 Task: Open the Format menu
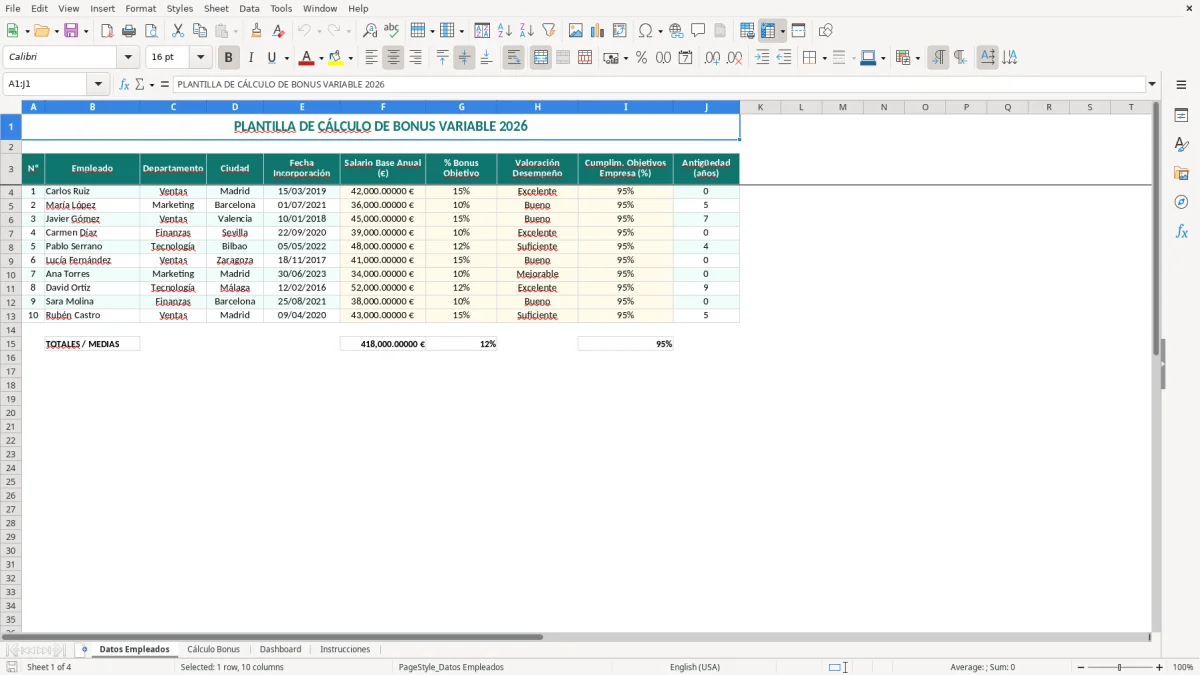click(x=141, y=8)
